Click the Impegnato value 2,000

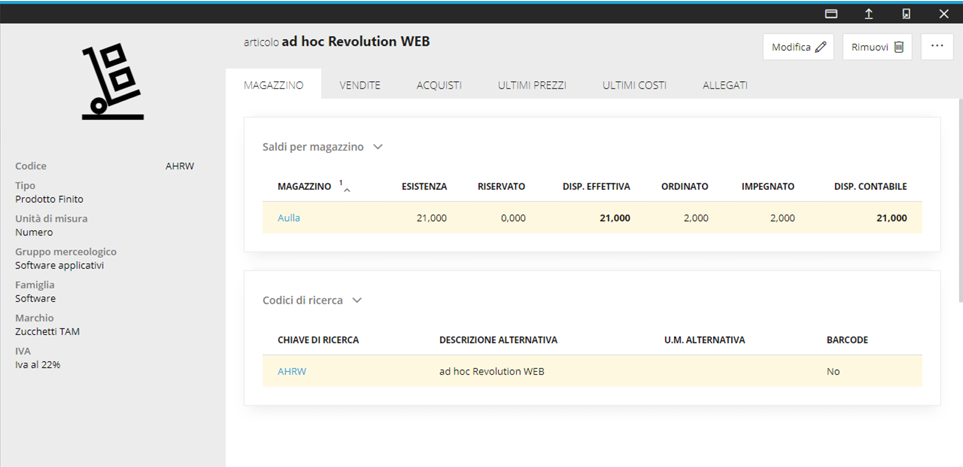[782, 218]
